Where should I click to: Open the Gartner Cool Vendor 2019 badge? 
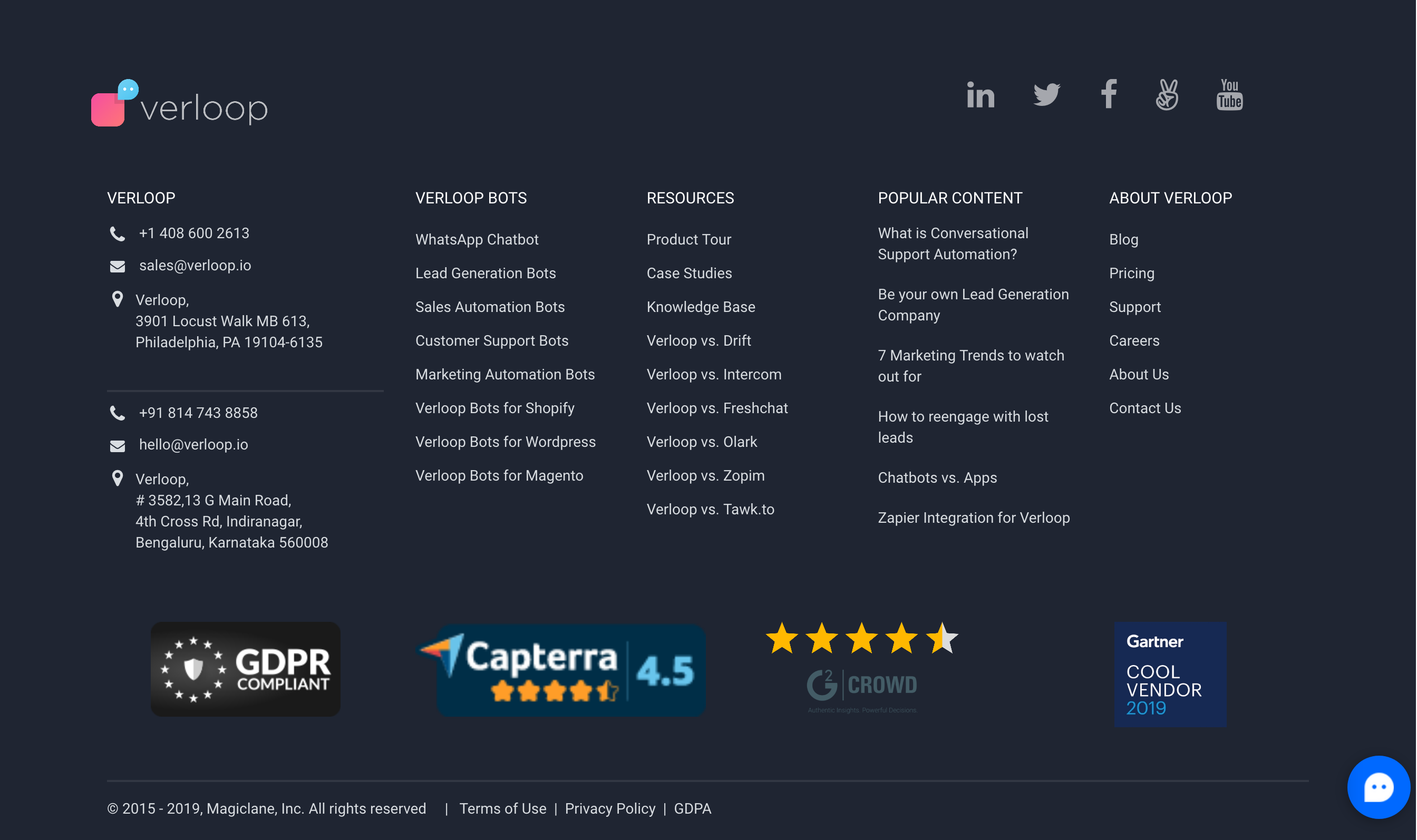[1170, 674]
